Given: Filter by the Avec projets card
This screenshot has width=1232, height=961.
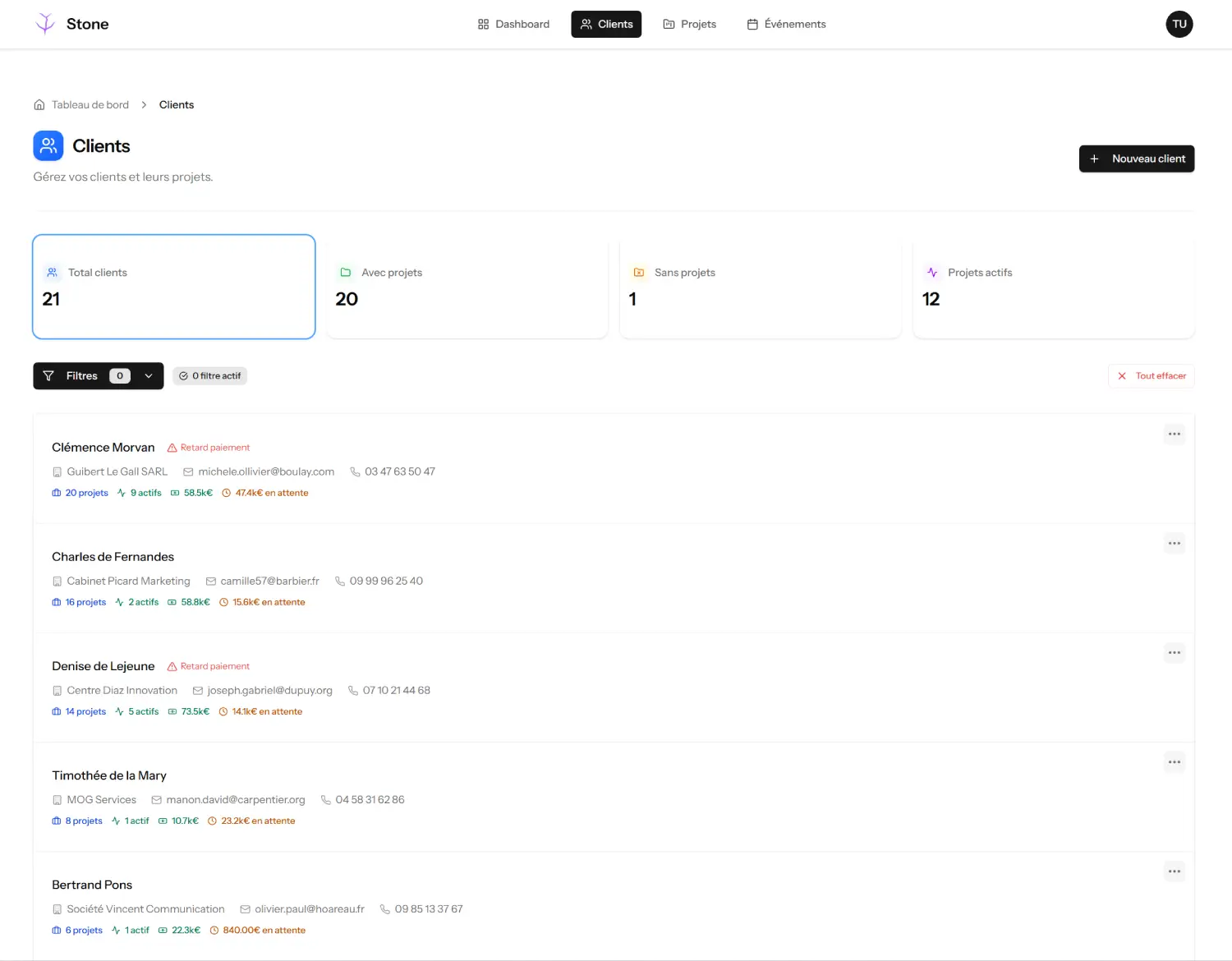Looking at the screenshot, I should 467,287.
